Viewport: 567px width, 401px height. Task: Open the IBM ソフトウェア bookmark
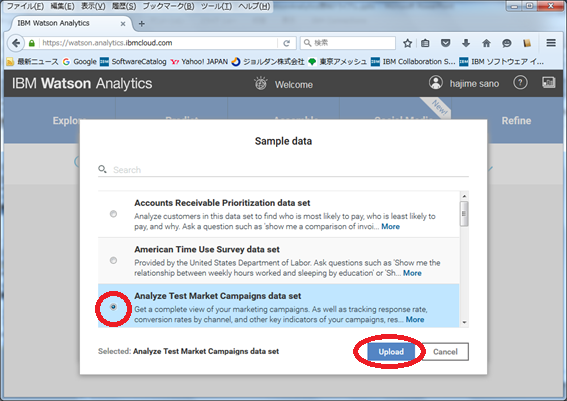[x=502, y=62]
